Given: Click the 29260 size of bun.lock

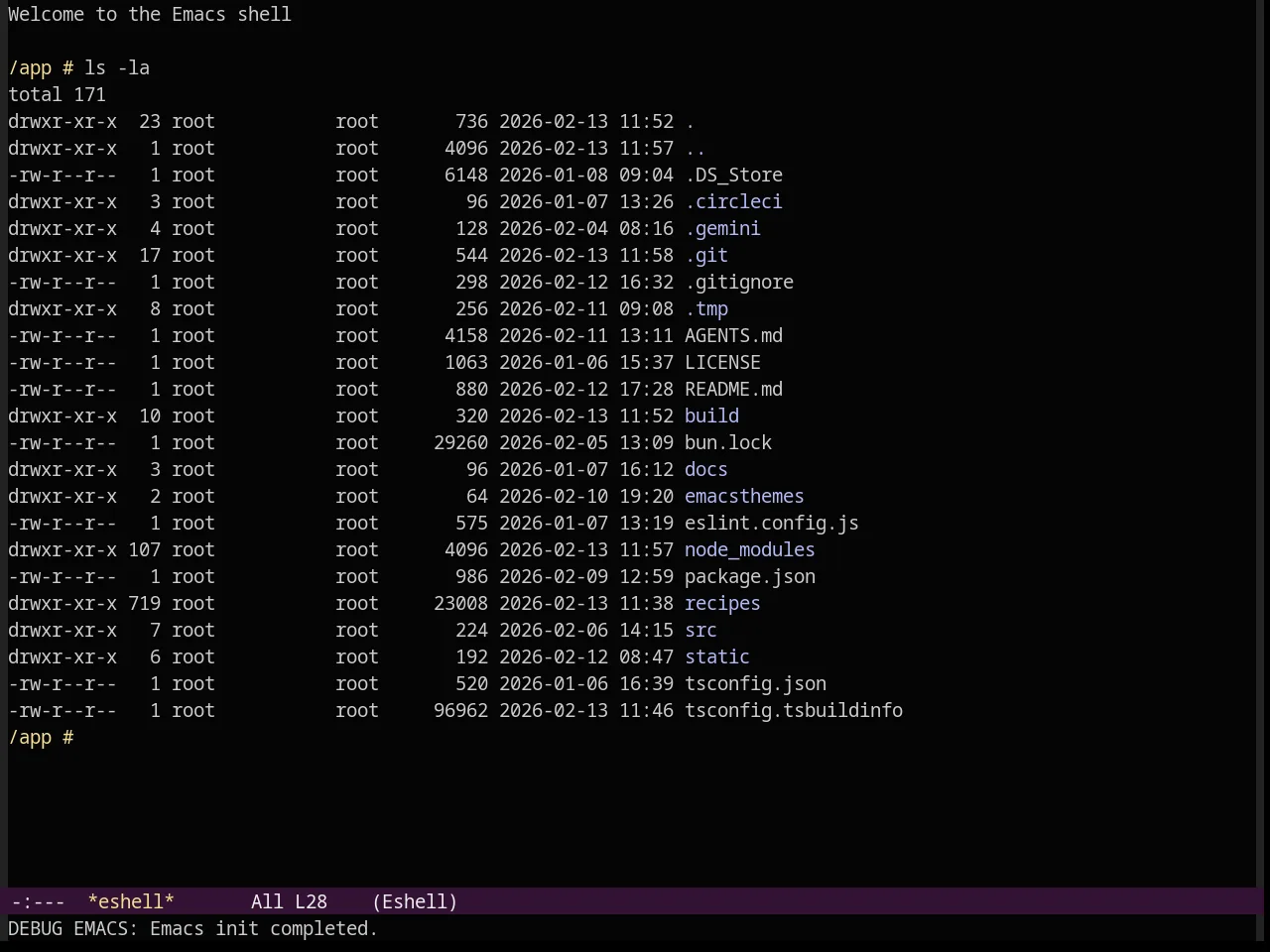Looking at the screenshot, I should point(460,443).
